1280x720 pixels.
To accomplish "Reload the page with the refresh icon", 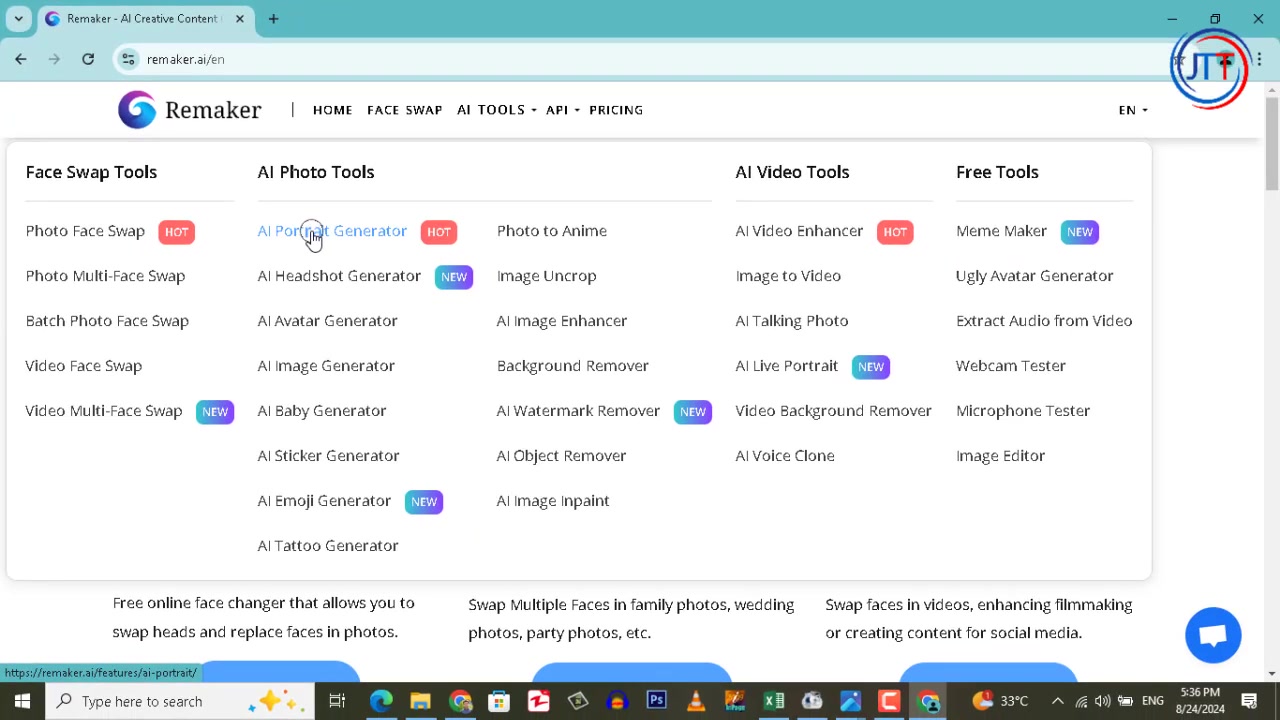I will (x=88, y=59).
